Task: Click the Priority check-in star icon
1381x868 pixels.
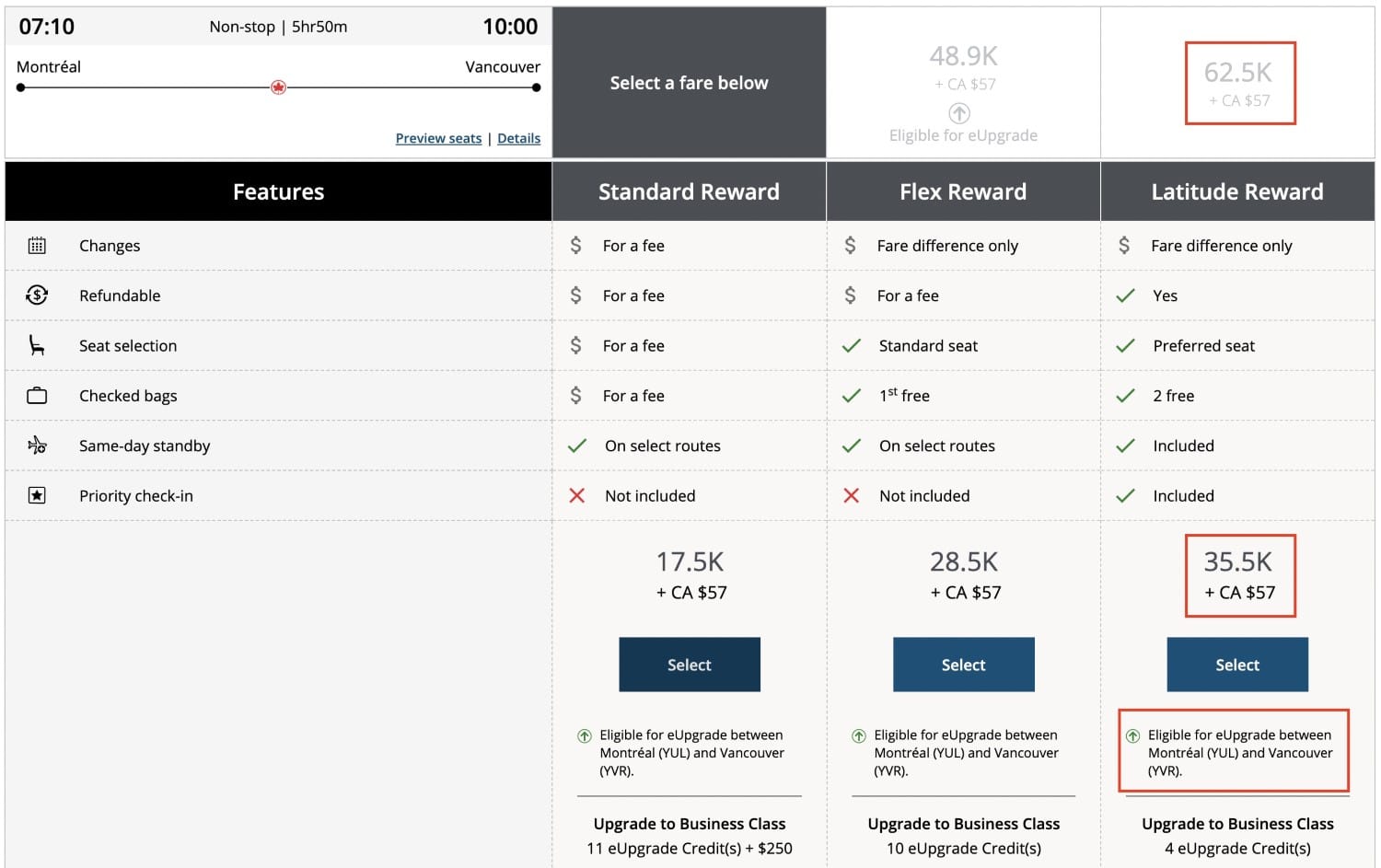Action: [x=37, y=495]
